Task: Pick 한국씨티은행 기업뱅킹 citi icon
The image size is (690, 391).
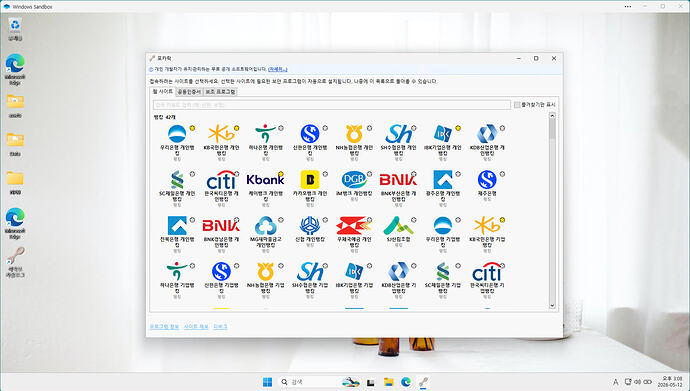Action: (x=487, y=272)
